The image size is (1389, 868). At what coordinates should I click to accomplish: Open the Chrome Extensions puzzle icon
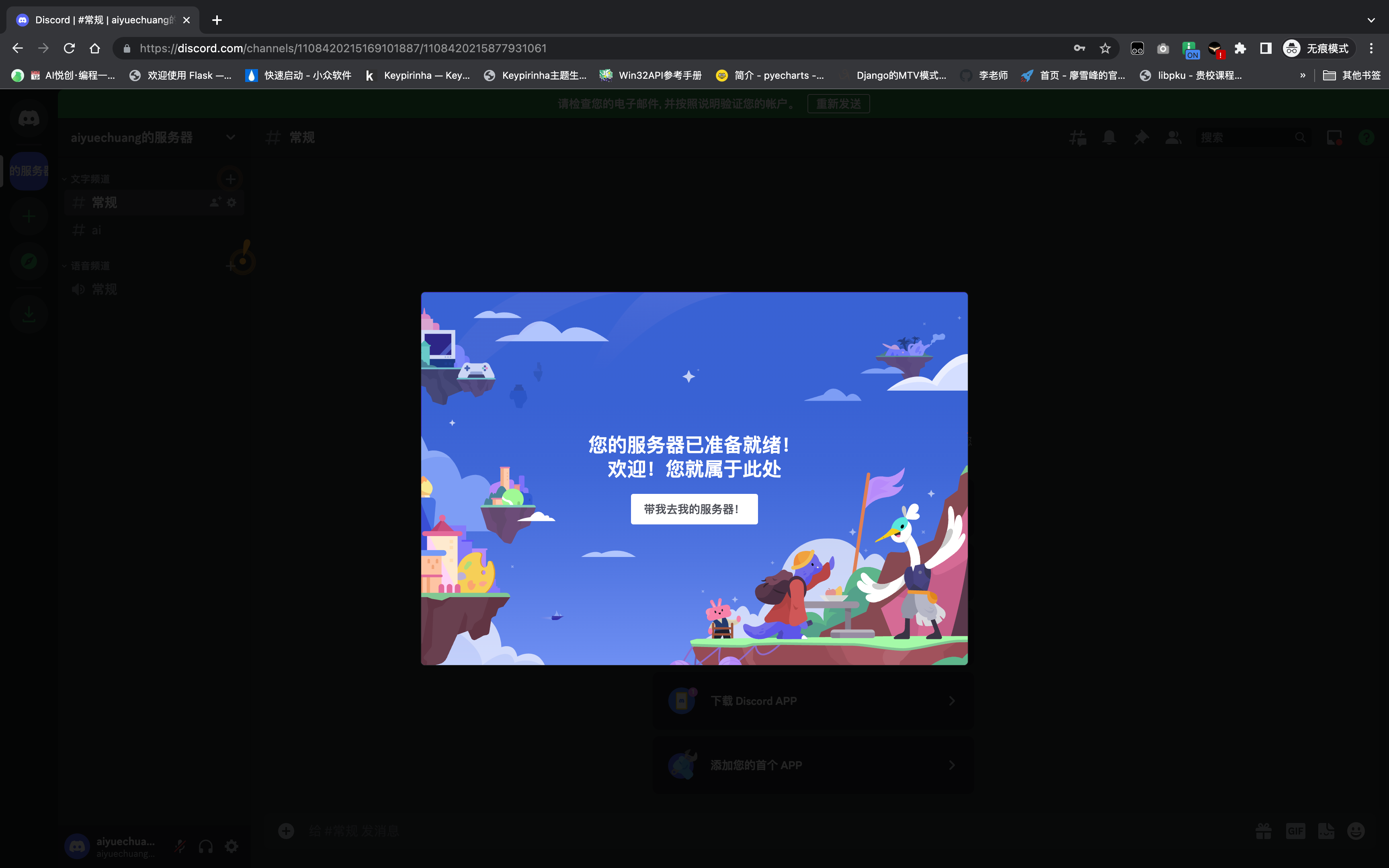pyautogui.click(x=1240, y=48)
